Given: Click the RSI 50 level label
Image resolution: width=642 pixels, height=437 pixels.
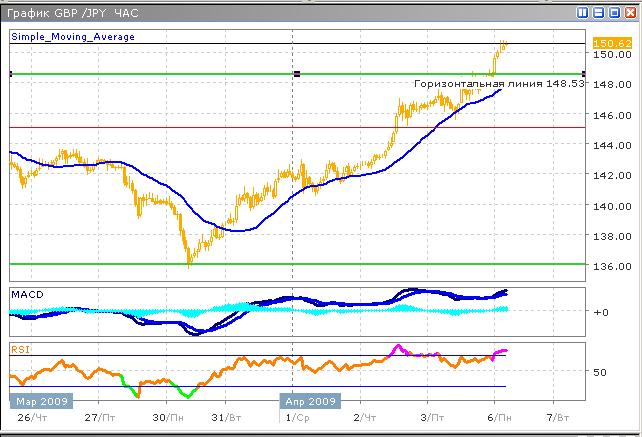Looking at the screenshot, I should click(x=600, y=372).
